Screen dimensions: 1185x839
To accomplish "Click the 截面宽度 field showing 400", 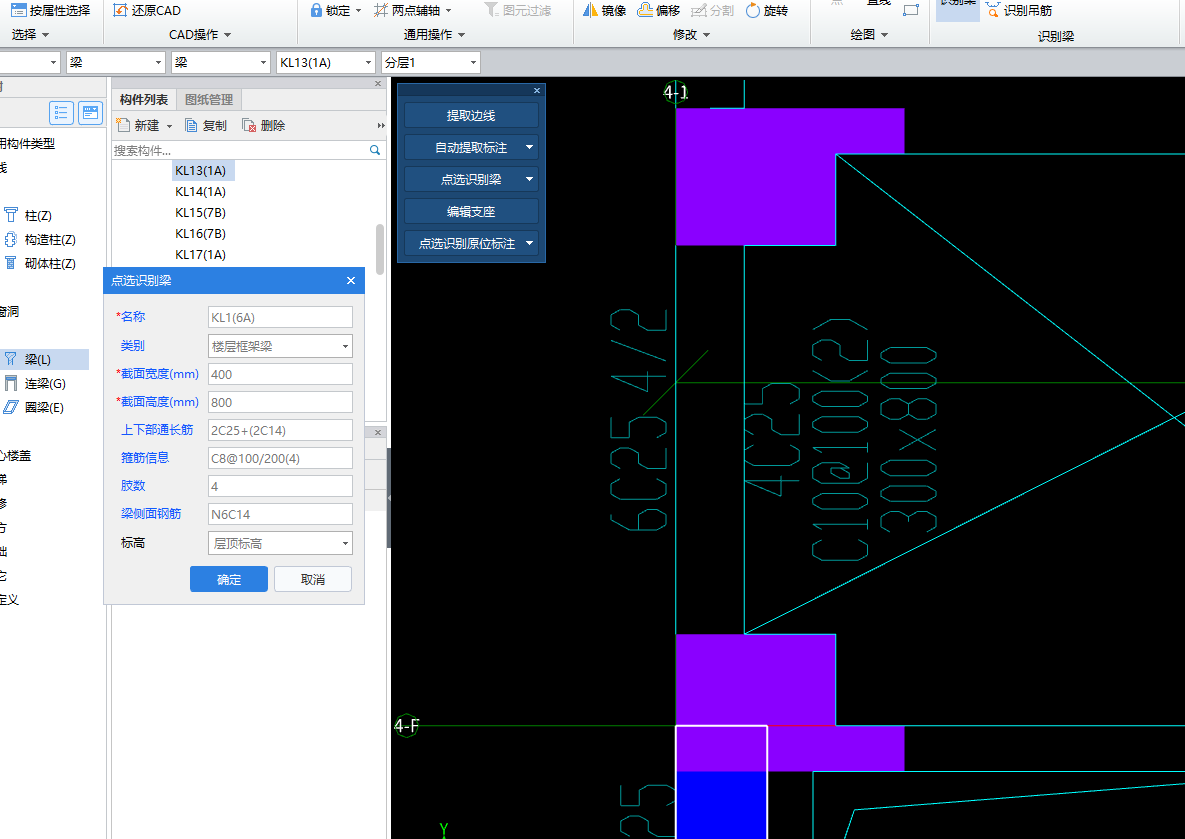I will click(x=280, y=374).
